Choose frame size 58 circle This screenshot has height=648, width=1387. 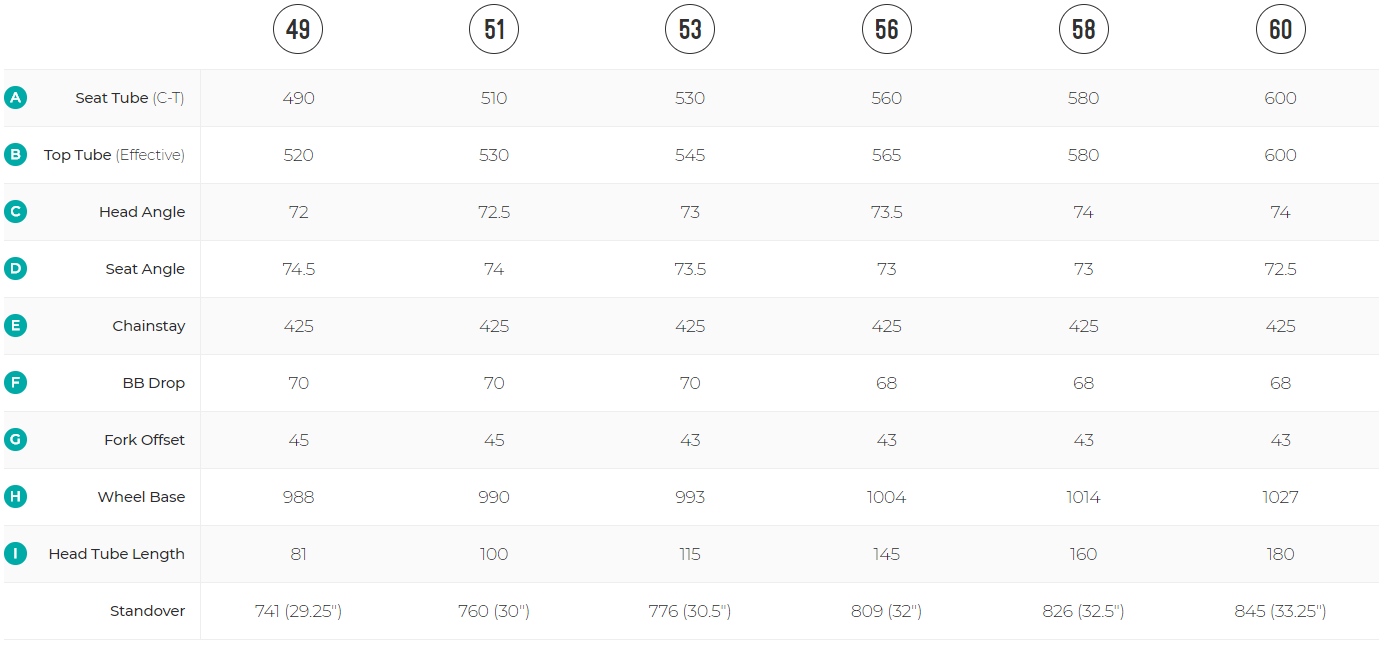(1084, 30)
